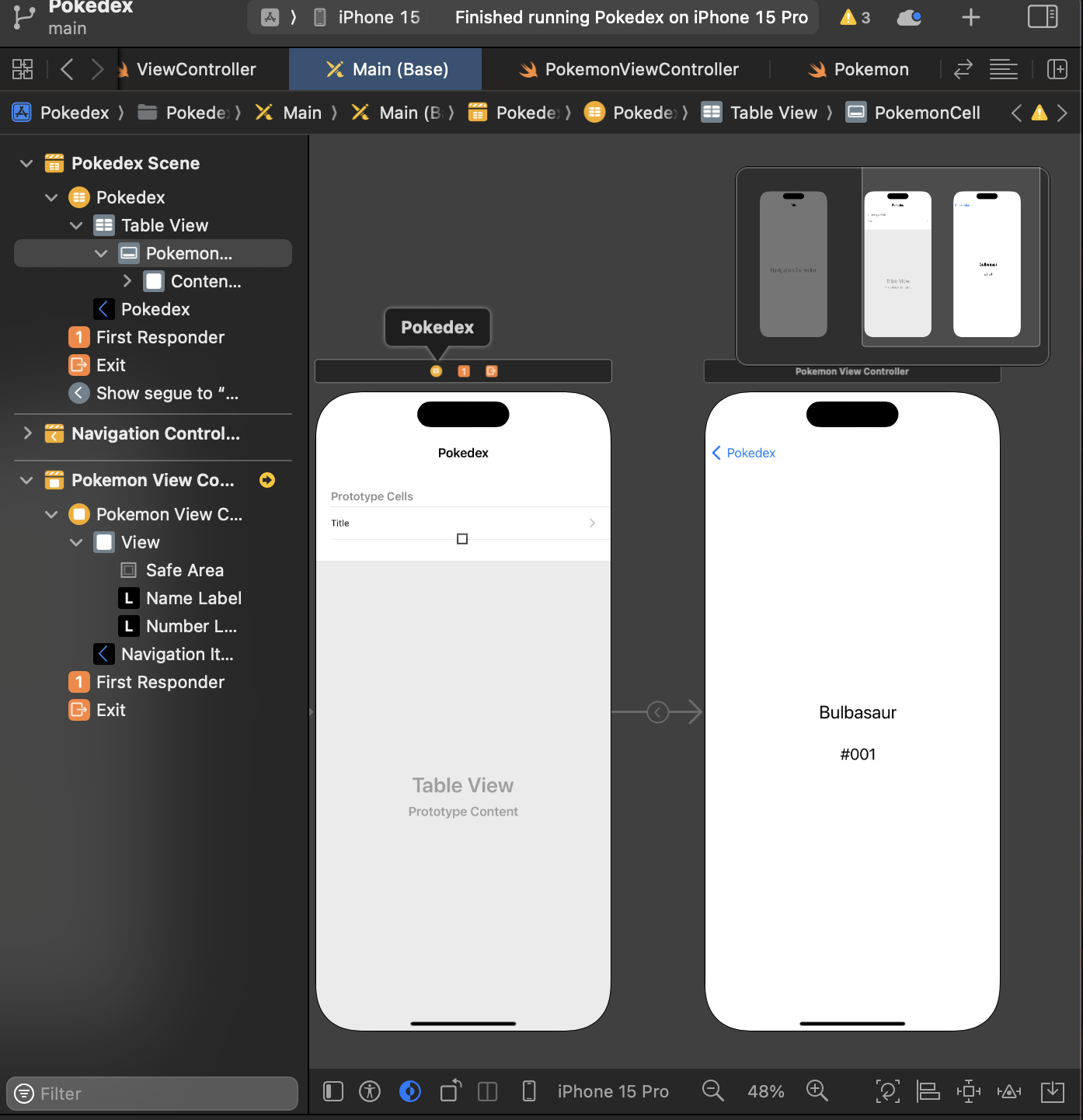Select Exit under Pokedex Scene
This screenshot has width=1083, height=1120.
153,365
